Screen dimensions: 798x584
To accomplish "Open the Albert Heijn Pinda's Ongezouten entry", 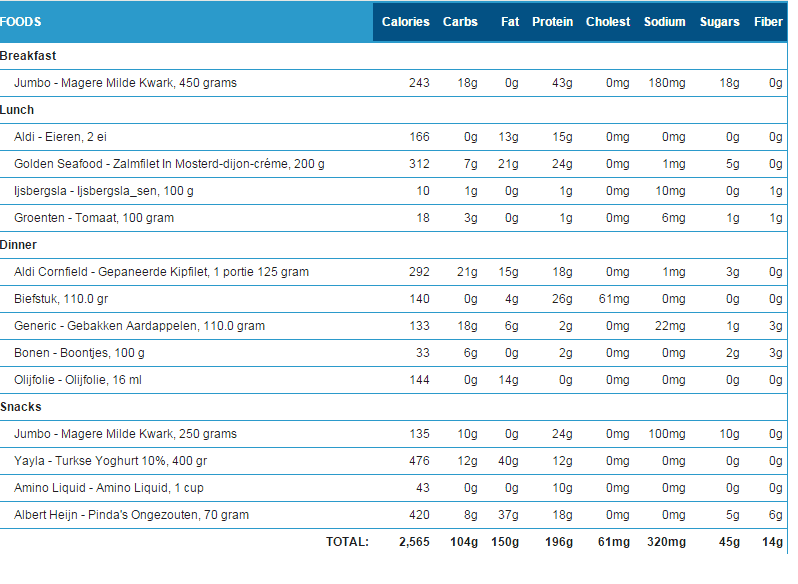I will [131, 515].
